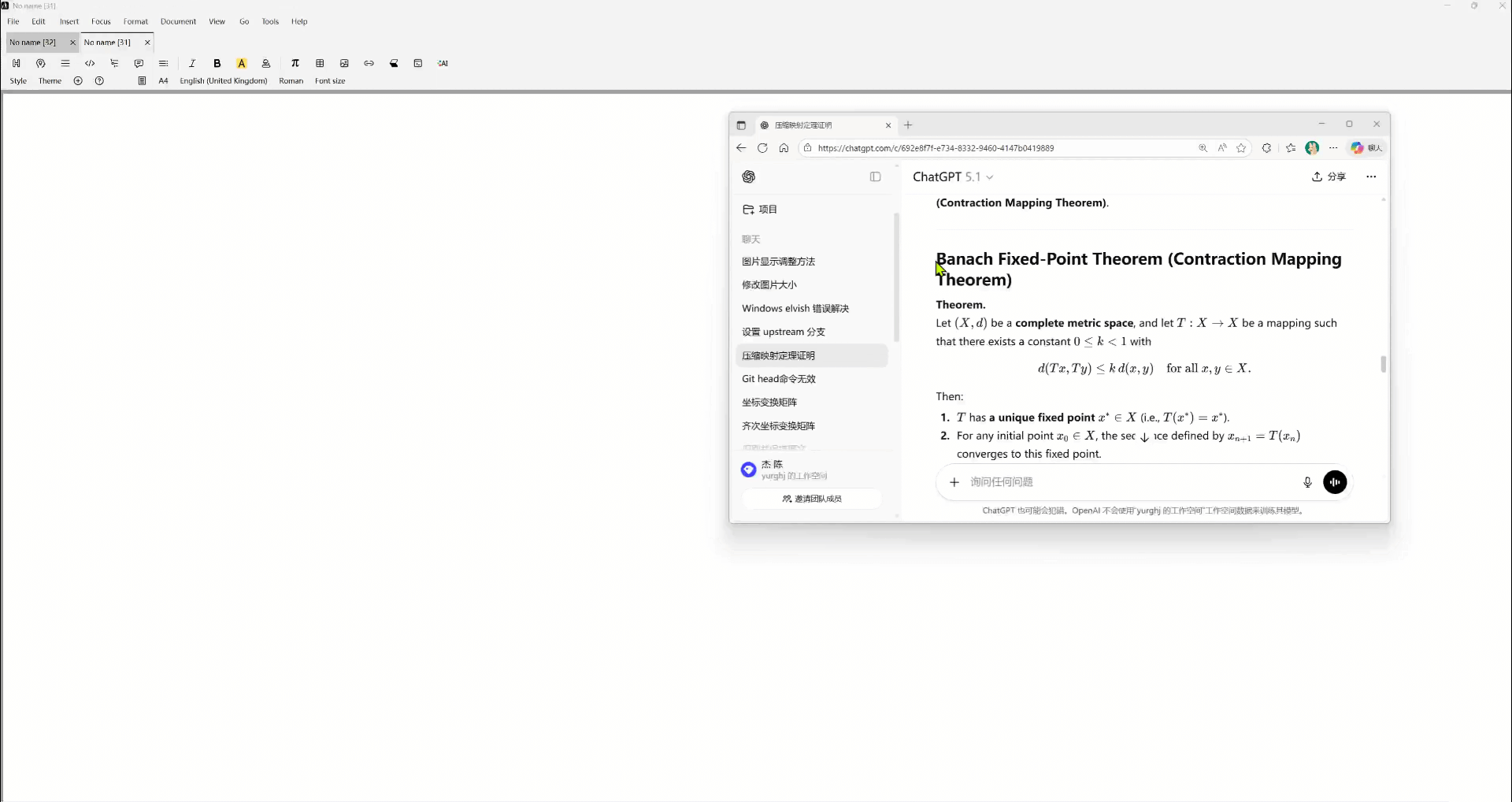Toggle the ChatGPT sidebar panel
1512x802 pixels.
(875, 177)
